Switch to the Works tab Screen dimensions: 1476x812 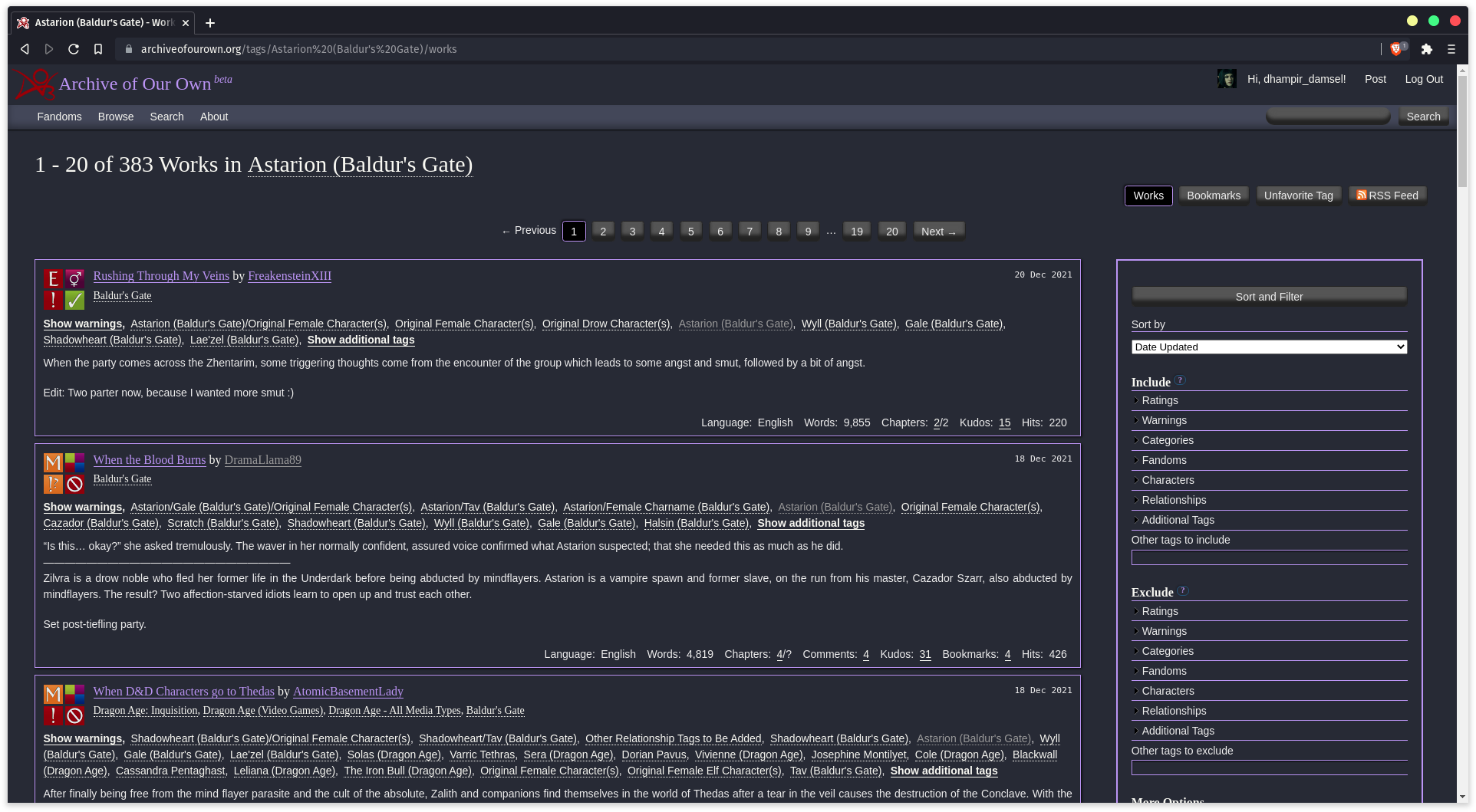(x=1148, y=196)
